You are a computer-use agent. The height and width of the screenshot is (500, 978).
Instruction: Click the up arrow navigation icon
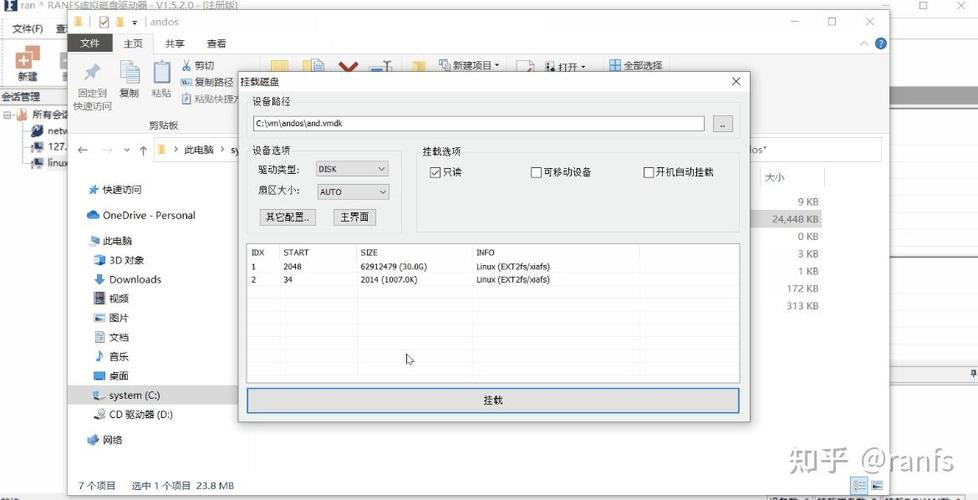[x=143, y=150]
